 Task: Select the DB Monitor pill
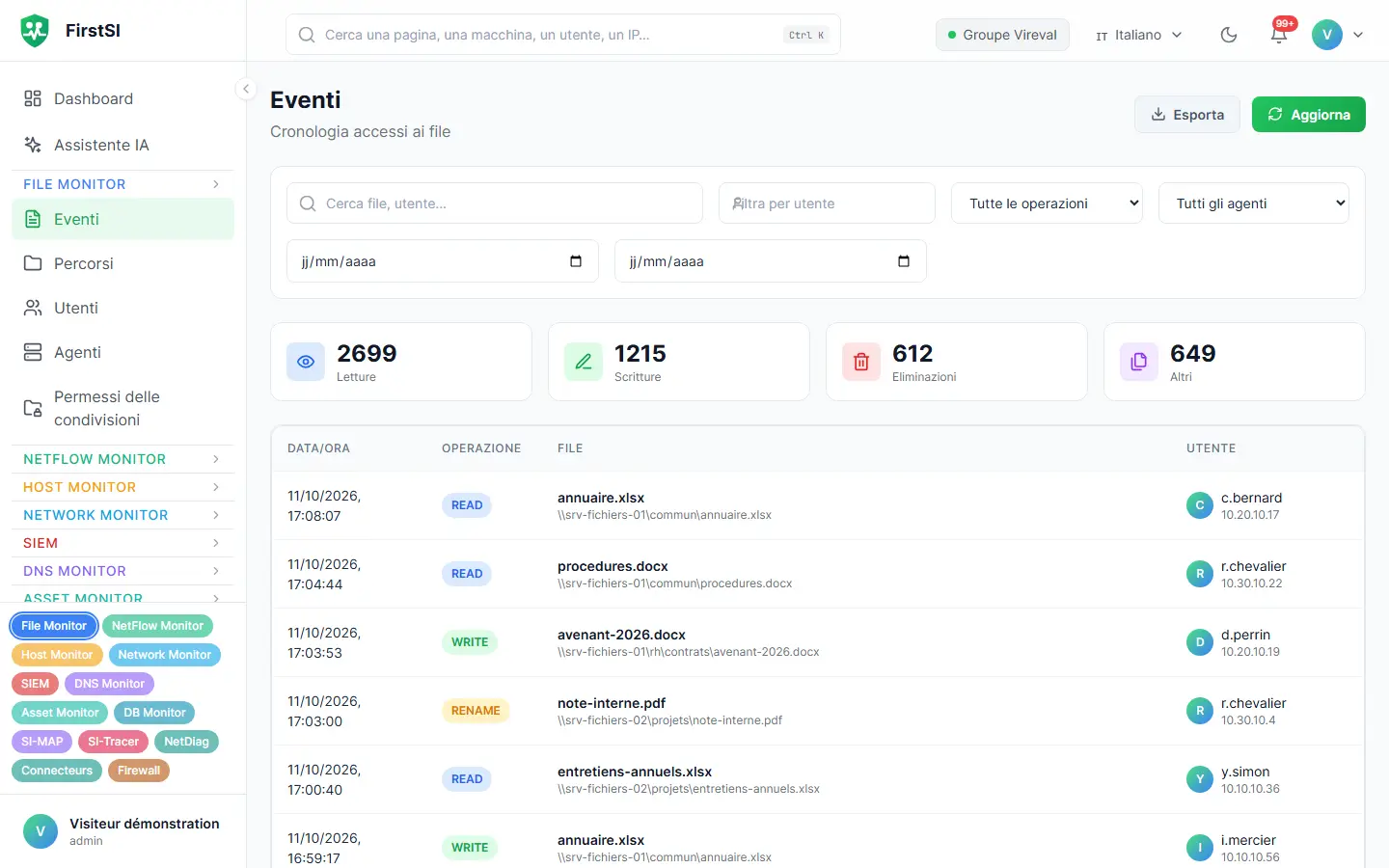(154, 713)
